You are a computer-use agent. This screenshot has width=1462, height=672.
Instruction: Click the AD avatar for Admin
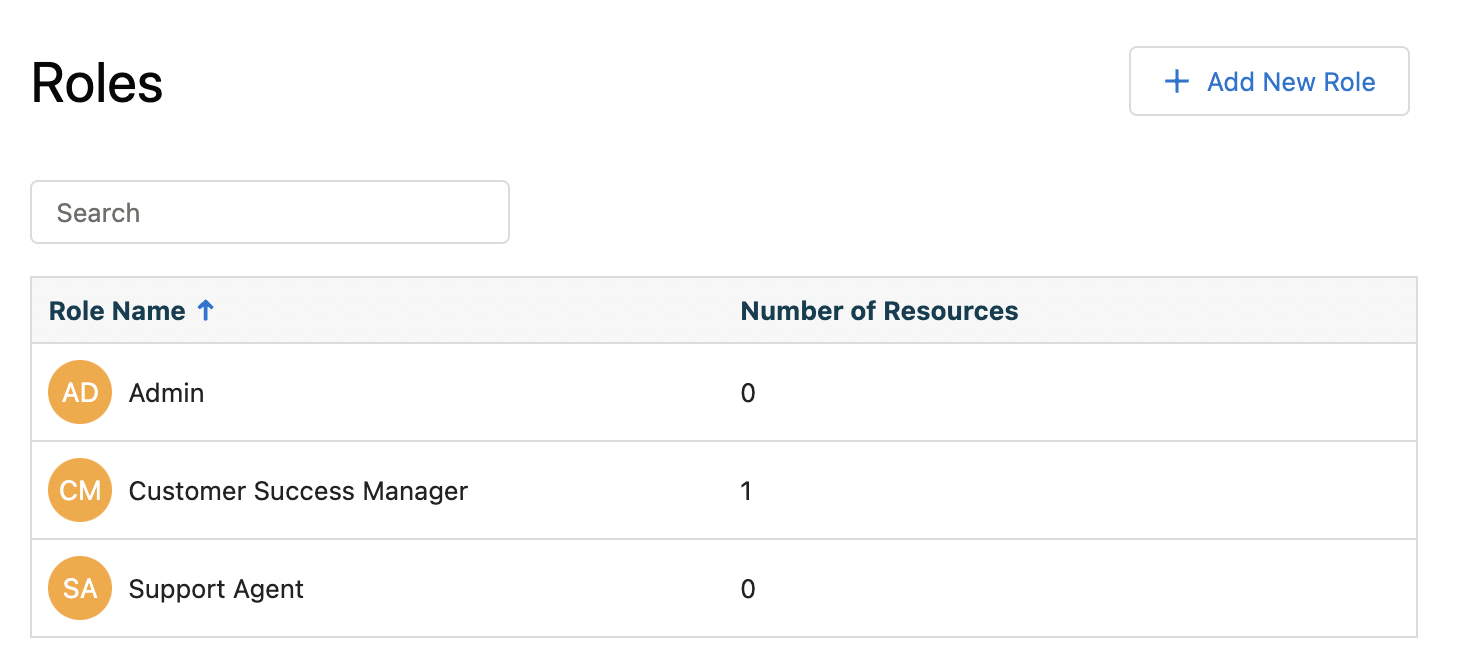[80, 392]
